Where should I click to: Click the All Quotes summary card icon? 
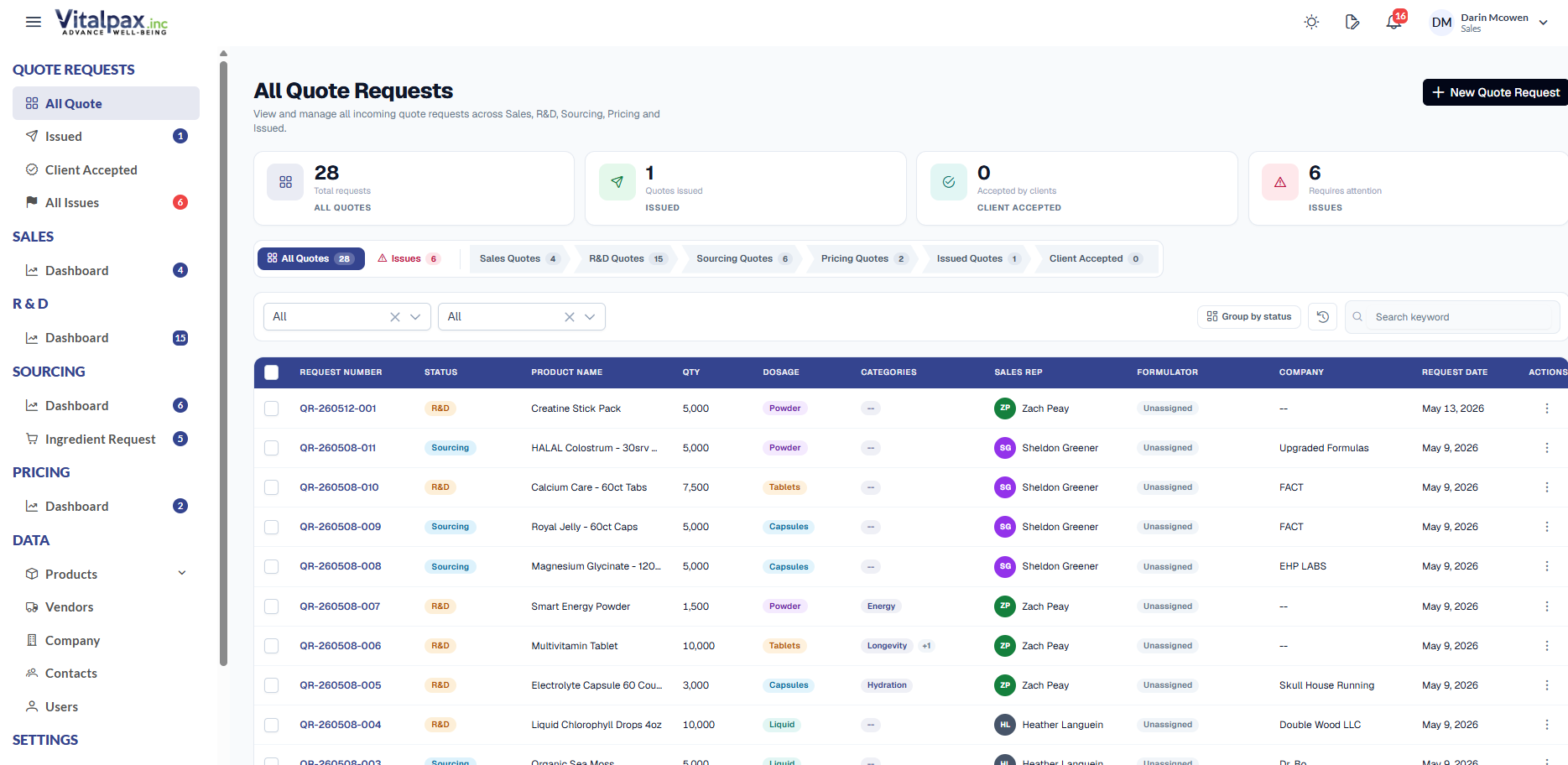(285, 182)
